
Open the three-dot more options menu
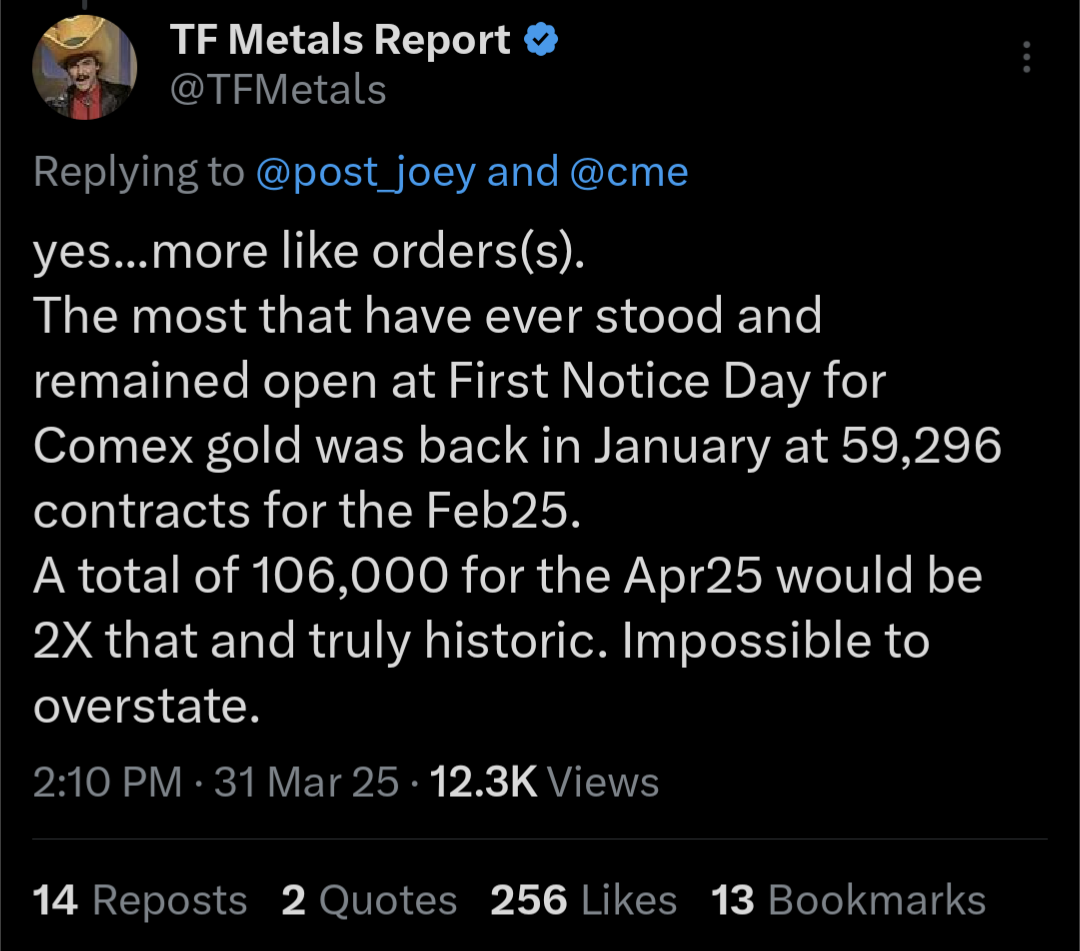(1027, 58)
